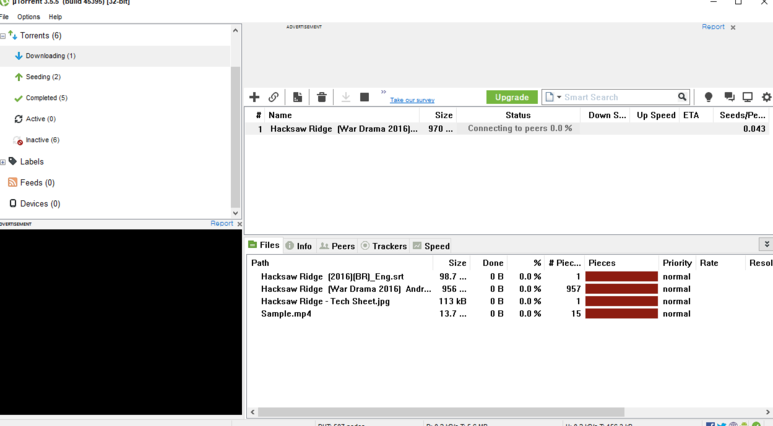Click the Add Torrent plus icon
The height and width of the screenshot is (426, 773).
(x=254, y=97)
